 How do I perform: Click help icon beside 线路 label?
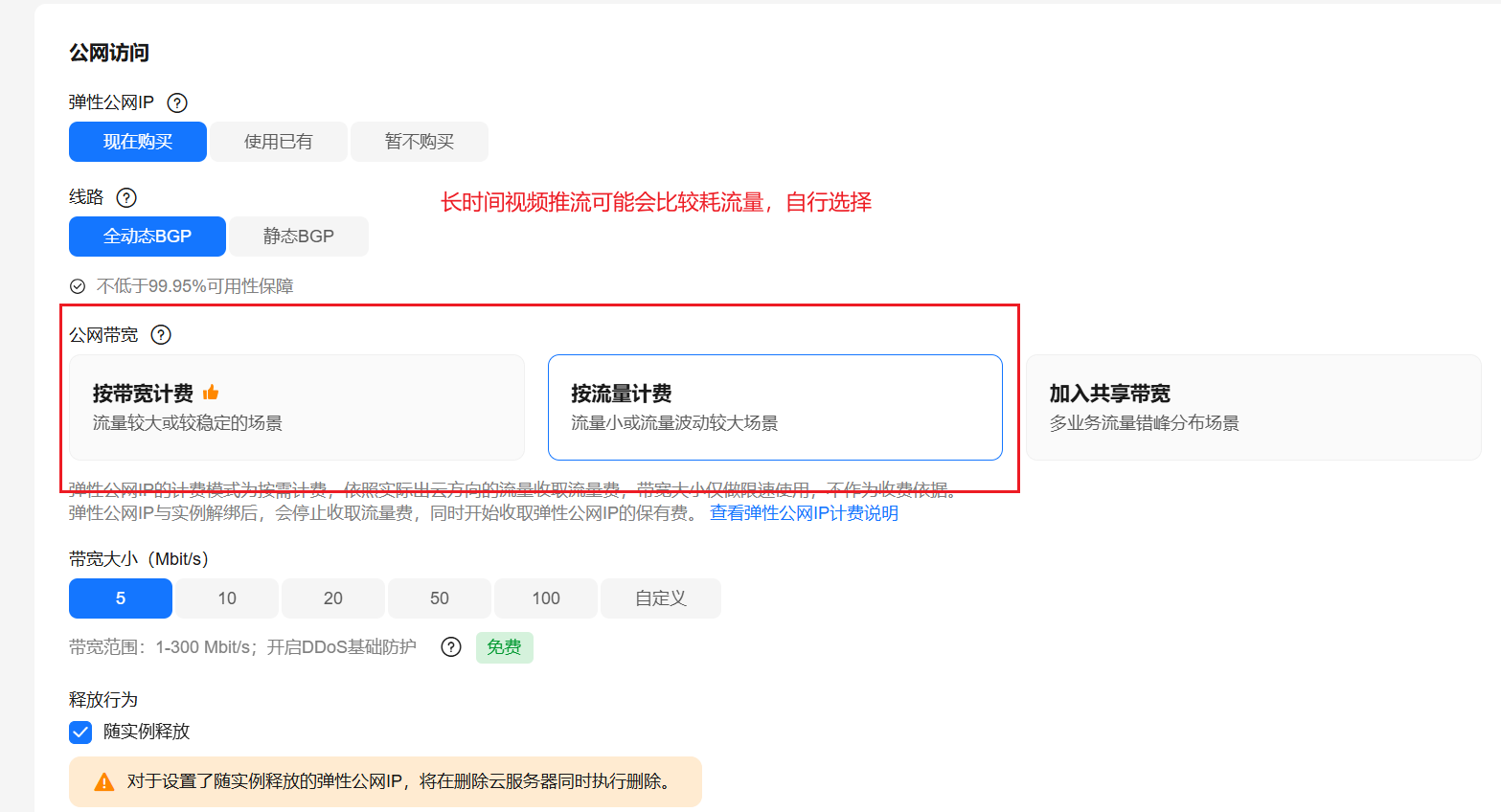click(x=126, y=197)
